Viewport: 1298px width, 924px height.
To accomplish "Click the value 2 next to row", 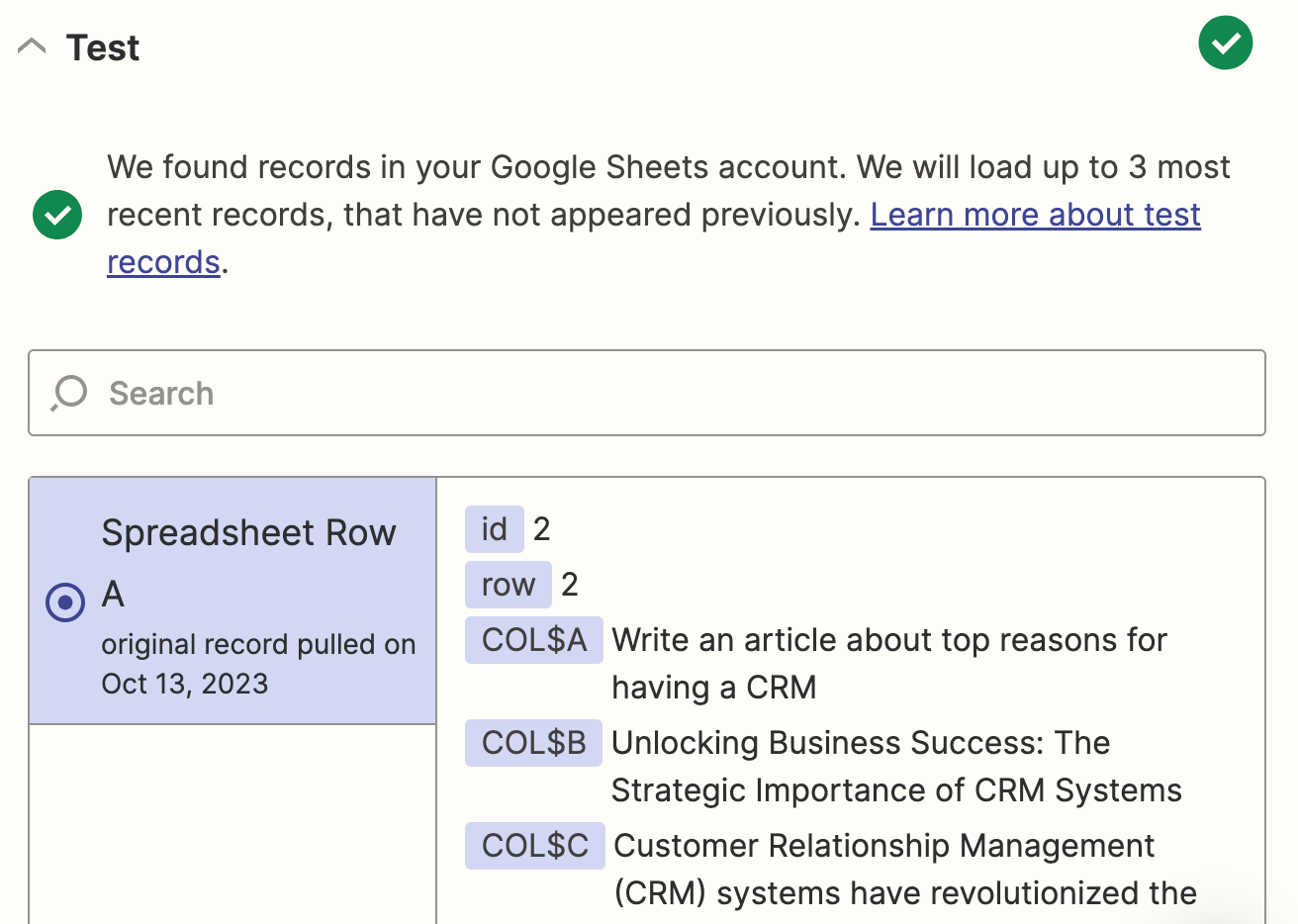I will tap(569, 585).
